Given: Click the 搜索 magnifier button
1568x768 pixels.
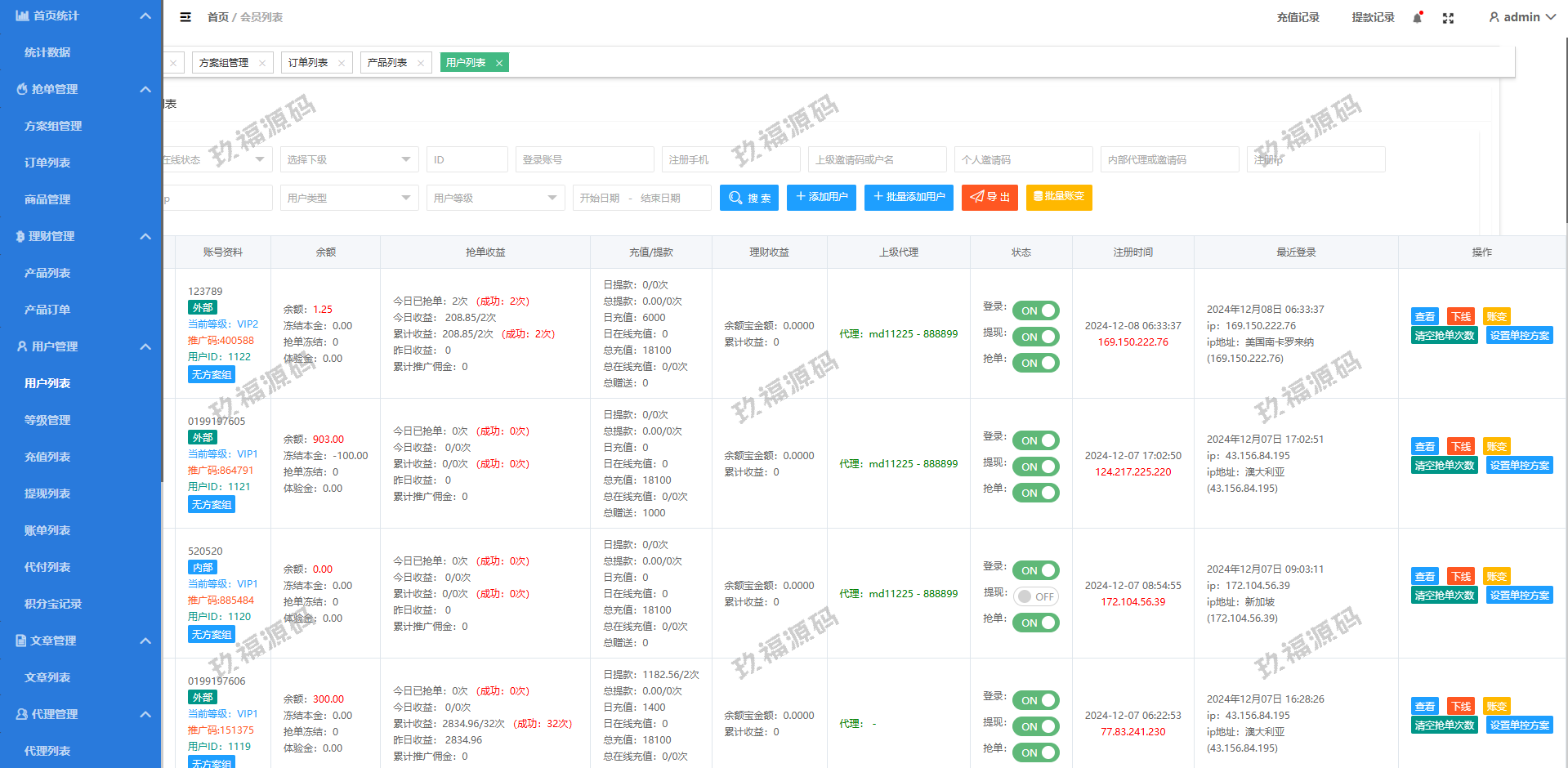Looking at the screenshot, I should 749,198.
